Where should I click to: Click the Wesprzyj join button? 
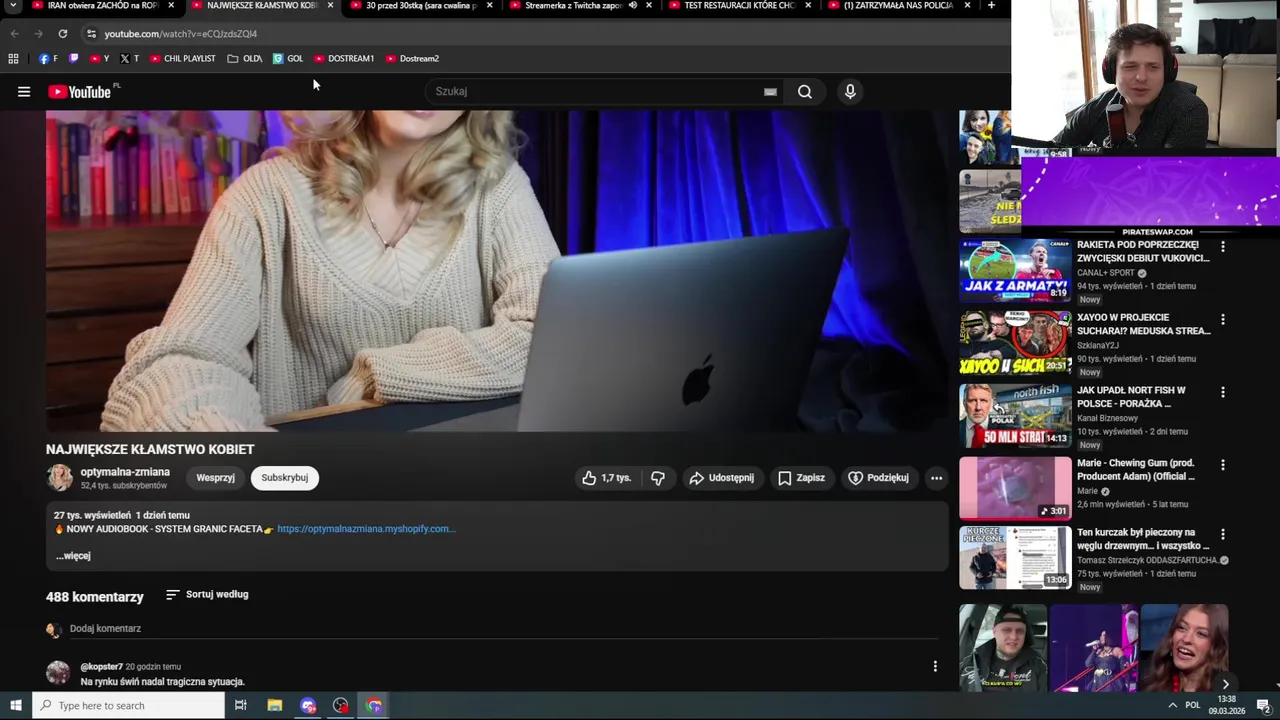[x=216, y=478]
